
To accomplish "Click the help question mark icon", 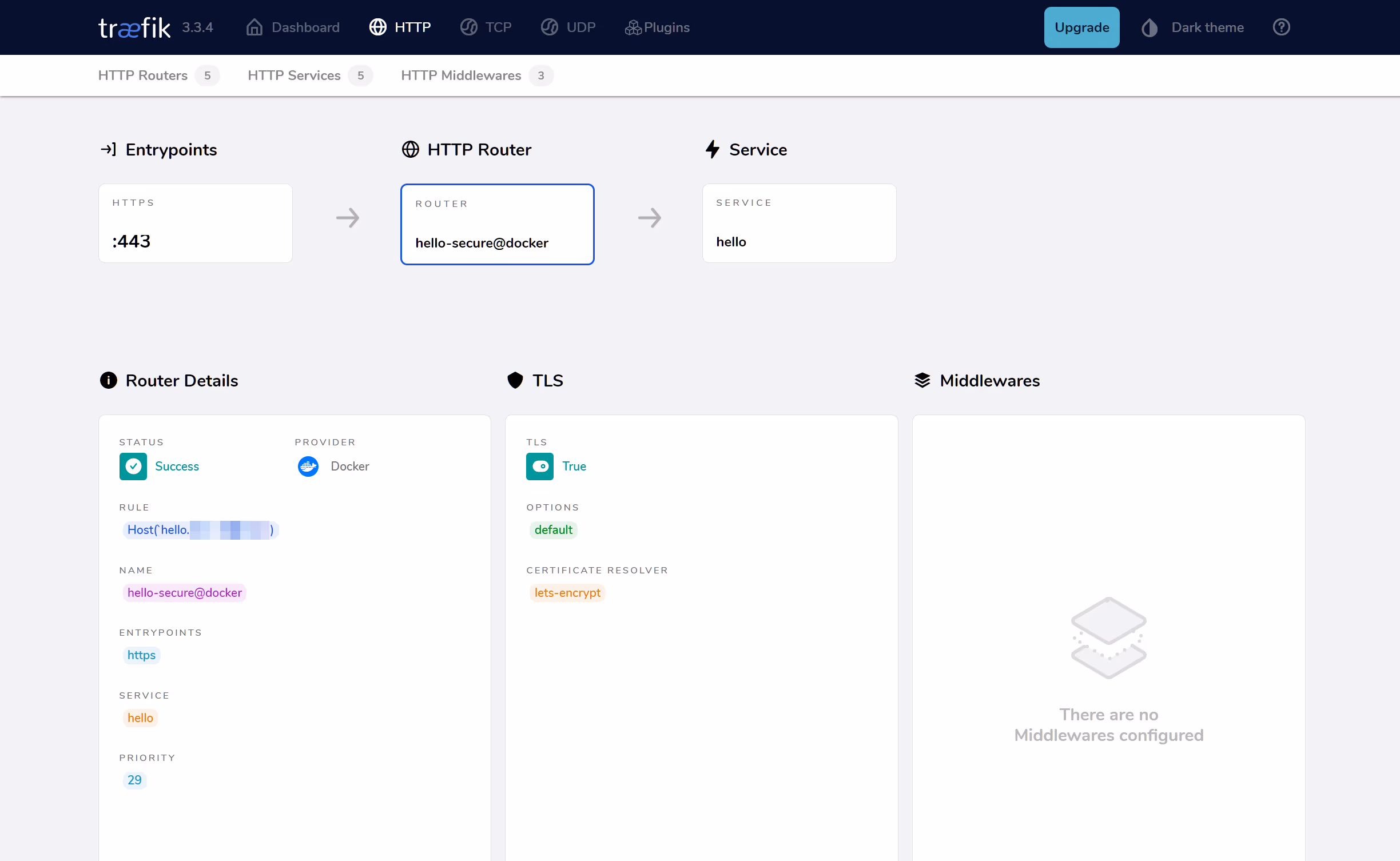I will click(x=1281, y=27).
